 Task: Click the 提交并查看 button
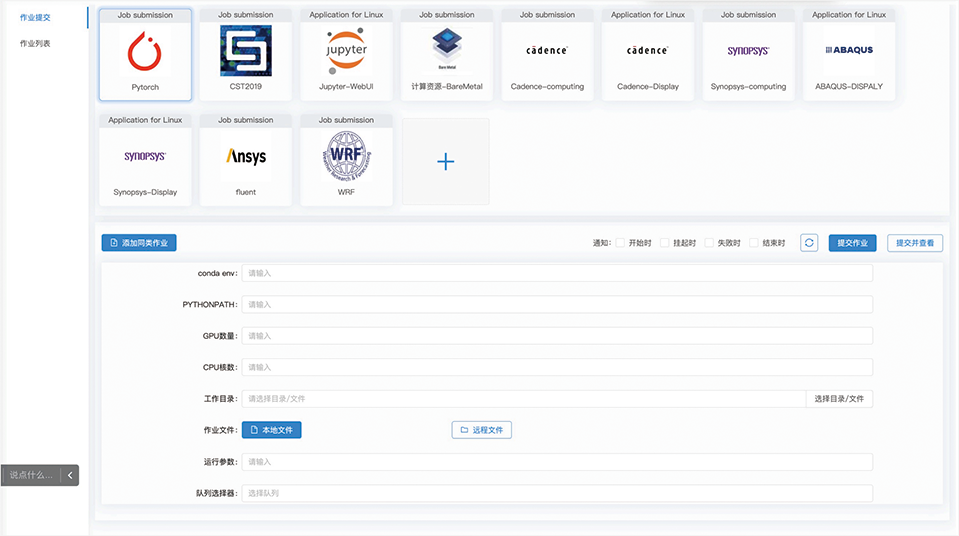(915, 243)
